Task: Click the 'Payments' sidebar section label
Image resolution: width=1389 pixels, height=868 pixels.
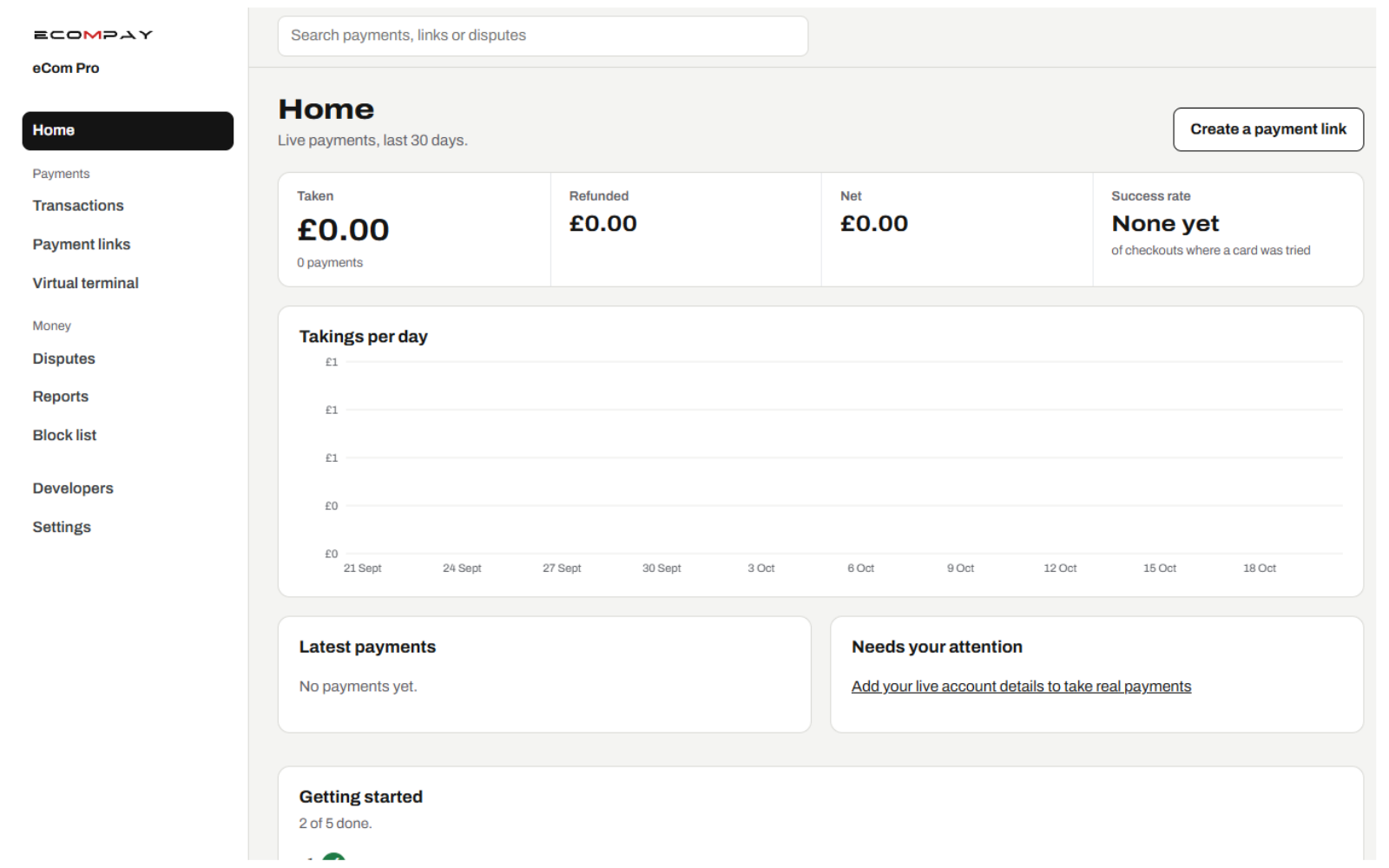Action: [62, 174]
